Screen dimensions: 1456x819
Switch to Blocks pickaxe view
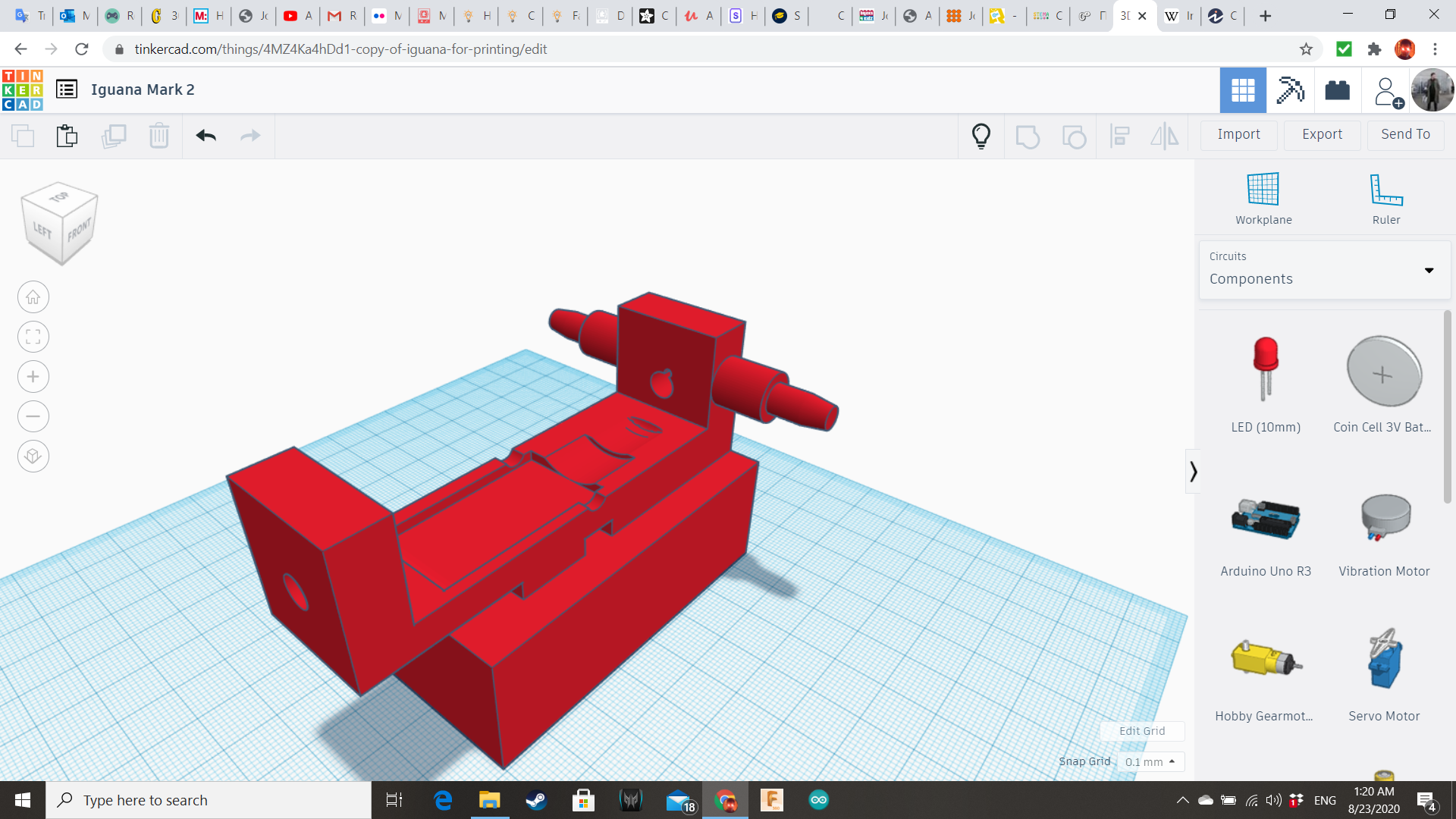[1290, 90]
